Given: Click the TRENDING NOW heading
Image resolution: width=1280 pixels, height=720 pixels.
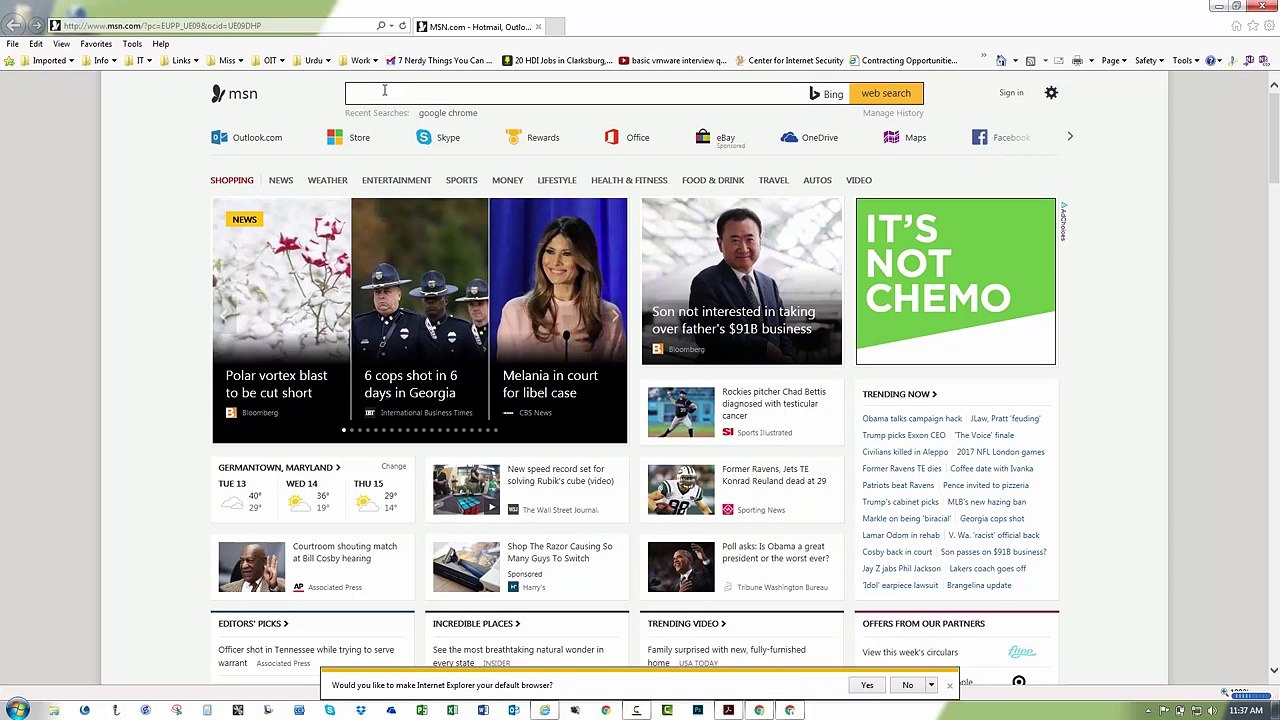Looking at the screenshot, I should (x=899, y=394).
